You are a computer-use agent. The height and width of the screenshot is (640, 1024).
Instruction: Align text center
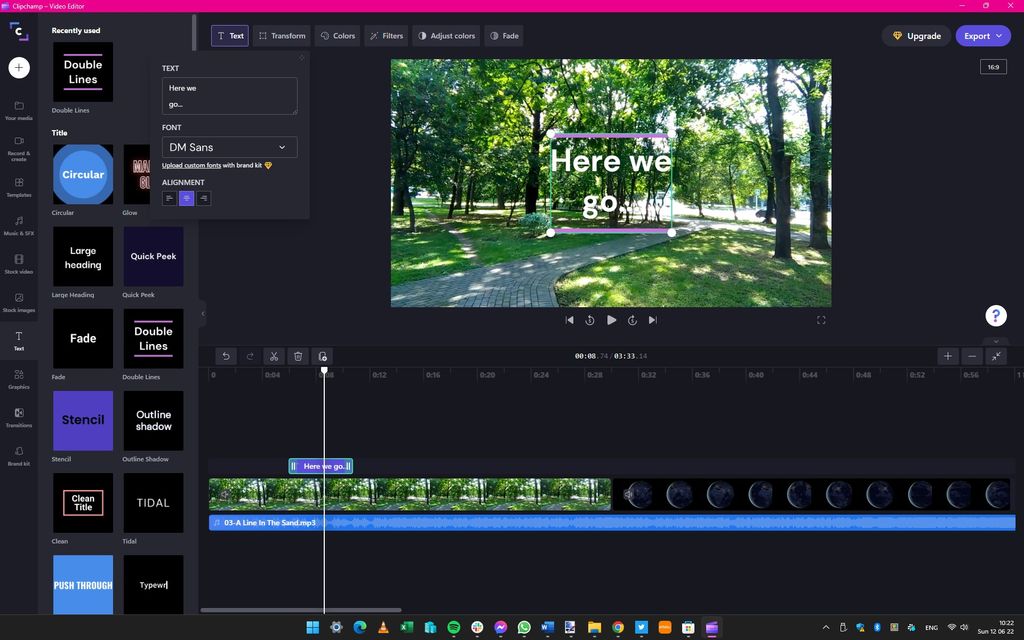click(187, 199)
